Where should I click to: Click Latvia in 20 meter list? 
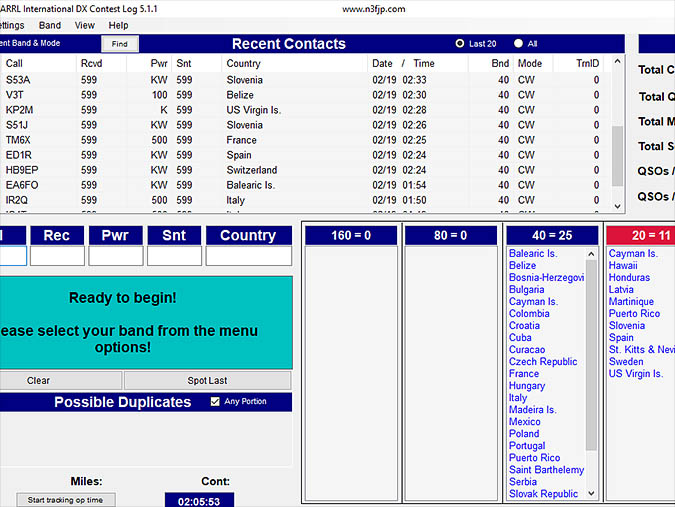621,290
